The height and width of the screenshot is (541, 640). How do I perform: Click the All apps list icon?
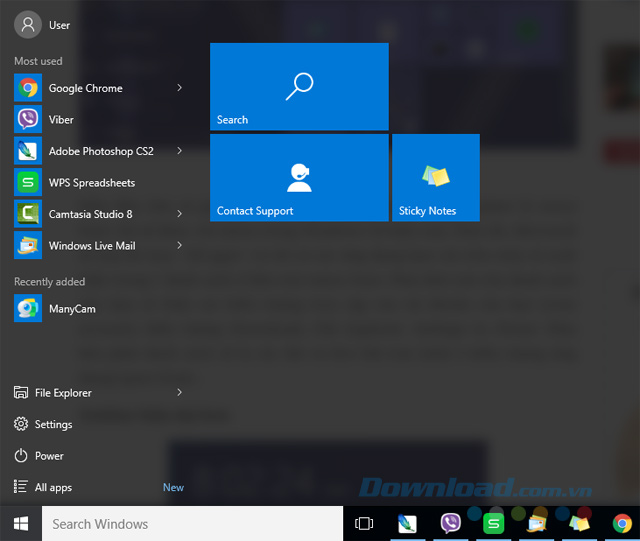tap(21, 487)
